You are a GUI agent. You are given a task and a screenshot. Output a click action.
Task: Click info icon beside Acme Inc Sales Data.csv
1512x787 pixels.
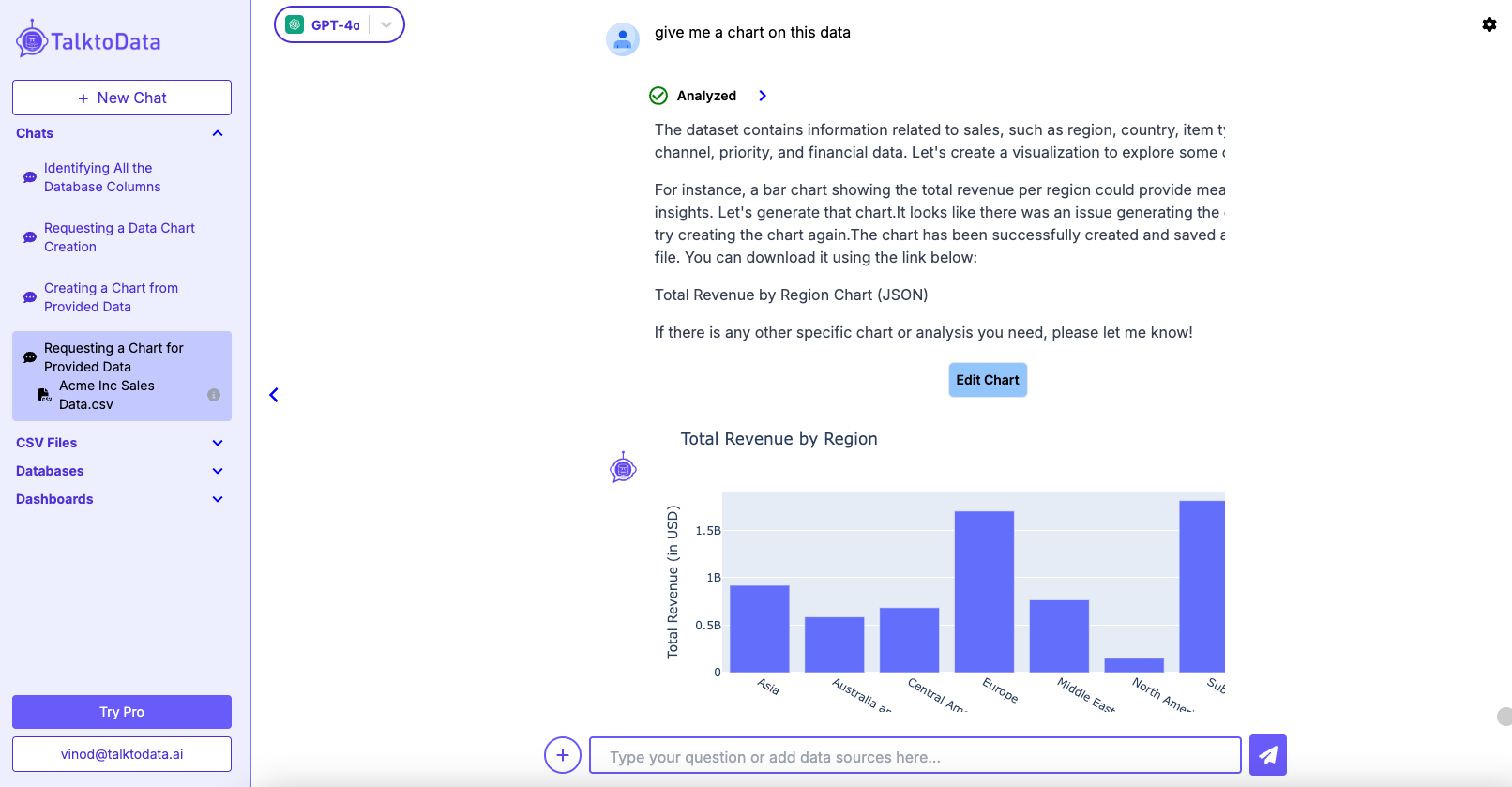[214, 395]
